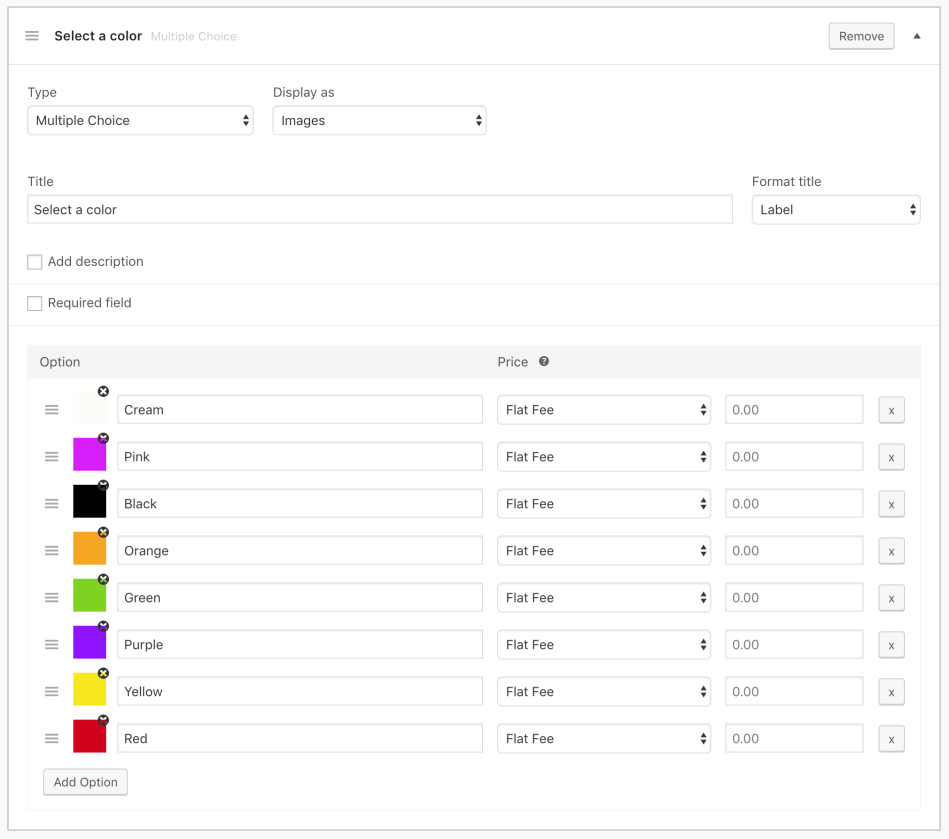Open the Type dropdown showing Multiple Choice
Screen dimensions: 949x839
140,121
